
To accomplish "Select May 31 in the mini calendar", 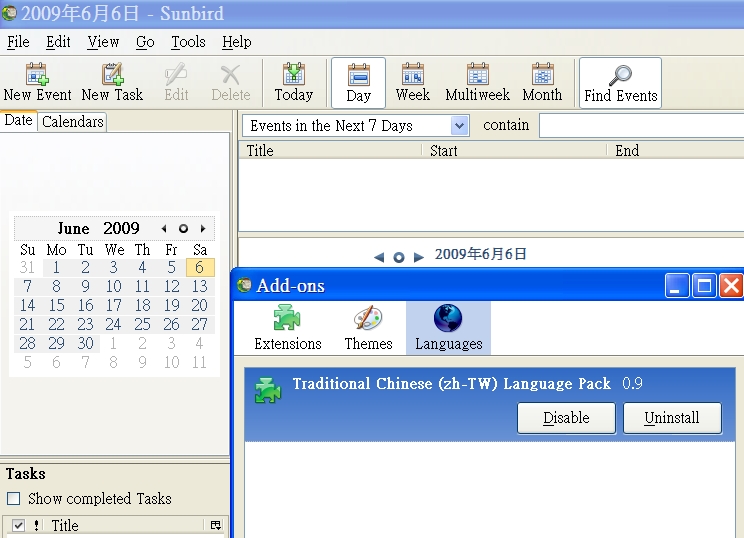I will pyautogui.click(x=27, y=267).
